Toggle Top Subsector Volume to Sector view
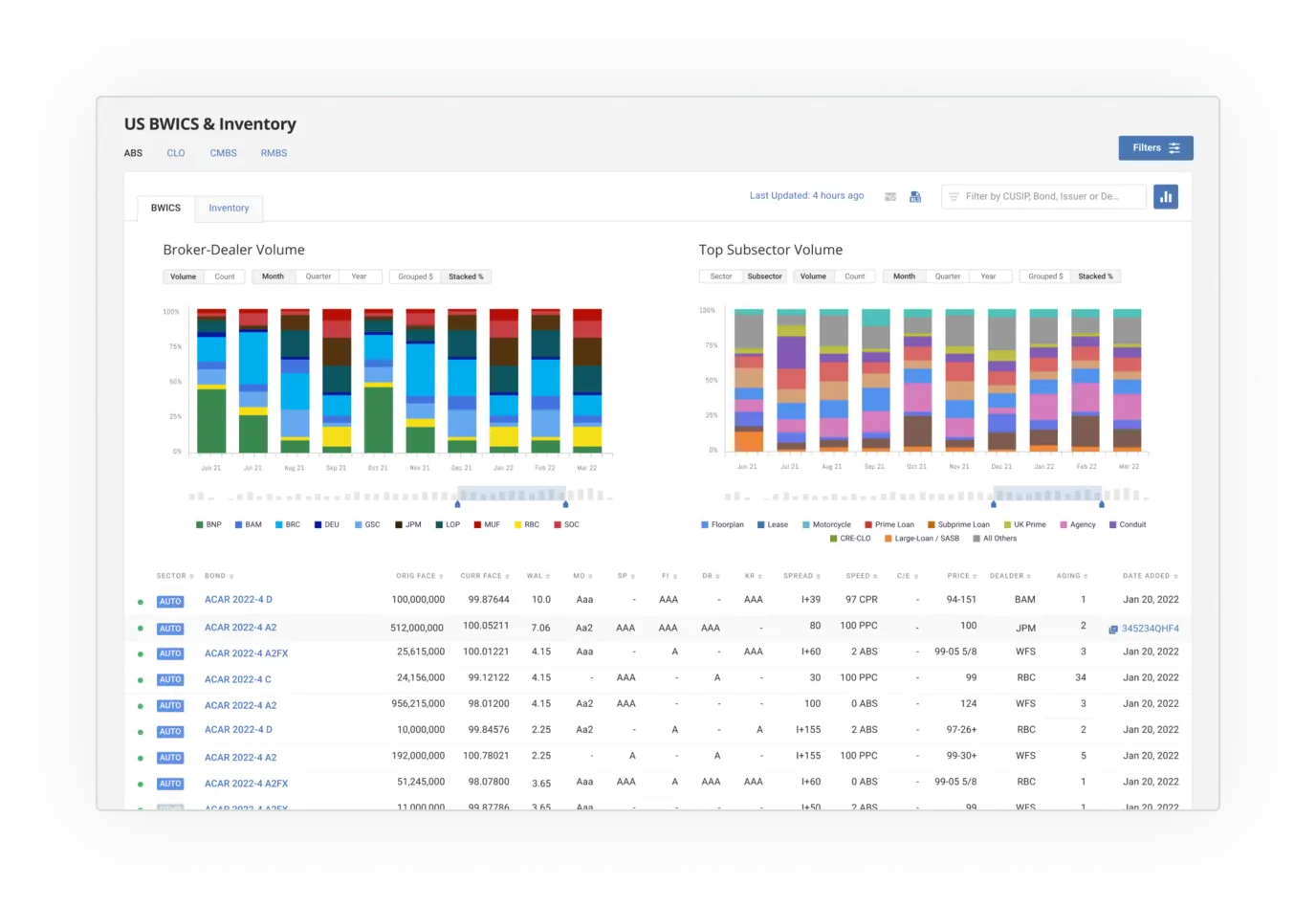Image resolution: width=1316 pixels, height=907 pixels. (x=720, y=277)
